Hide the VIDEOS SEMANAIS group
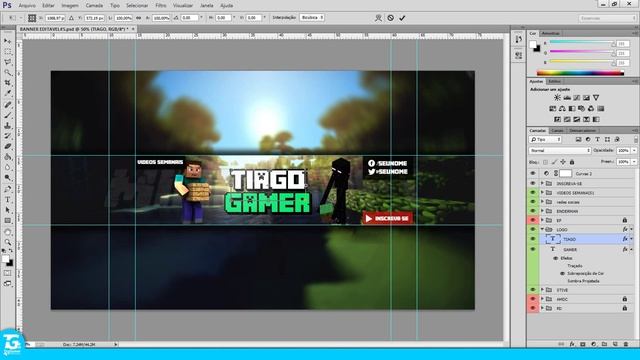The image size is (640, 360). tap(533, 193)
